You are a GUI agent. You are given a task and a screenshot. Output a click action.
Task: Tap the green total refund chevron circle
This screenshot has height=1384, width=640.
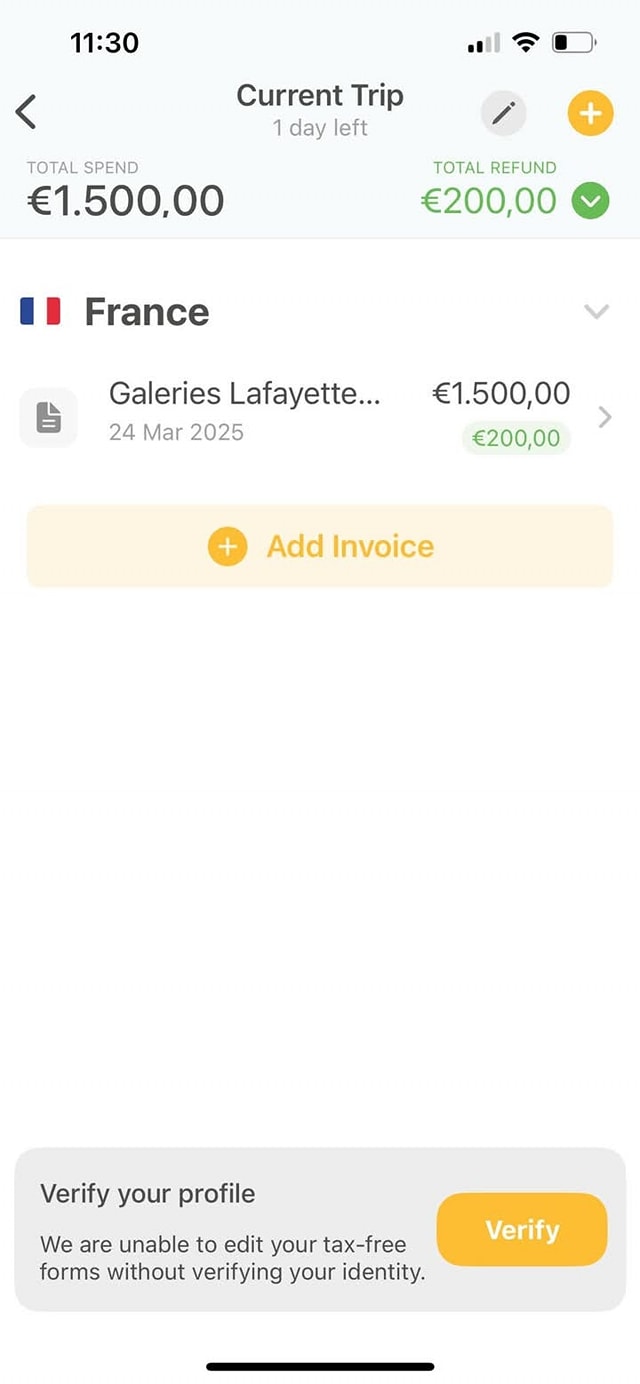590,201
